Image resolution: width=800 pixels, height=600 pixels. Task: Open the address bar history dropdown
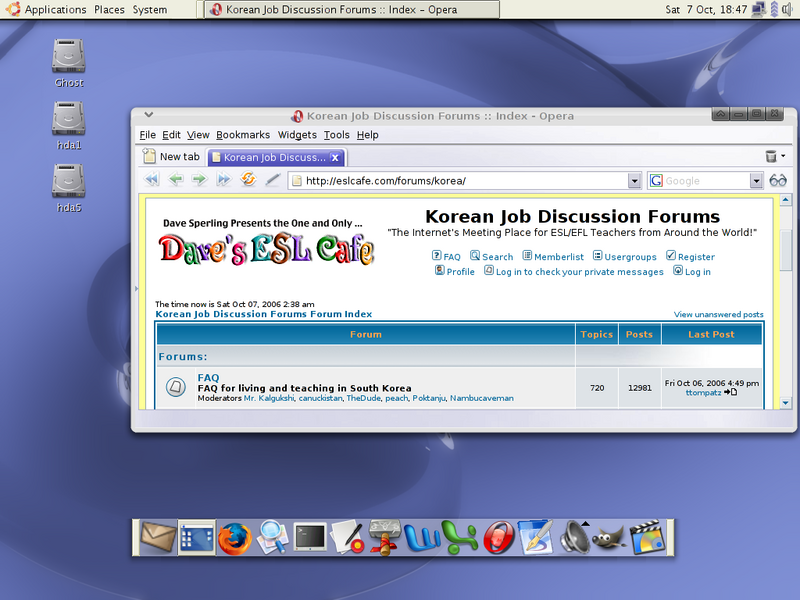coord(634,181)
